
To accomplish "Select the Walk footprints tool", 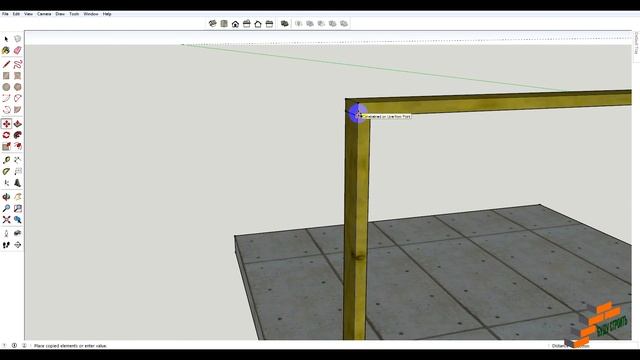I will [6, 245].
